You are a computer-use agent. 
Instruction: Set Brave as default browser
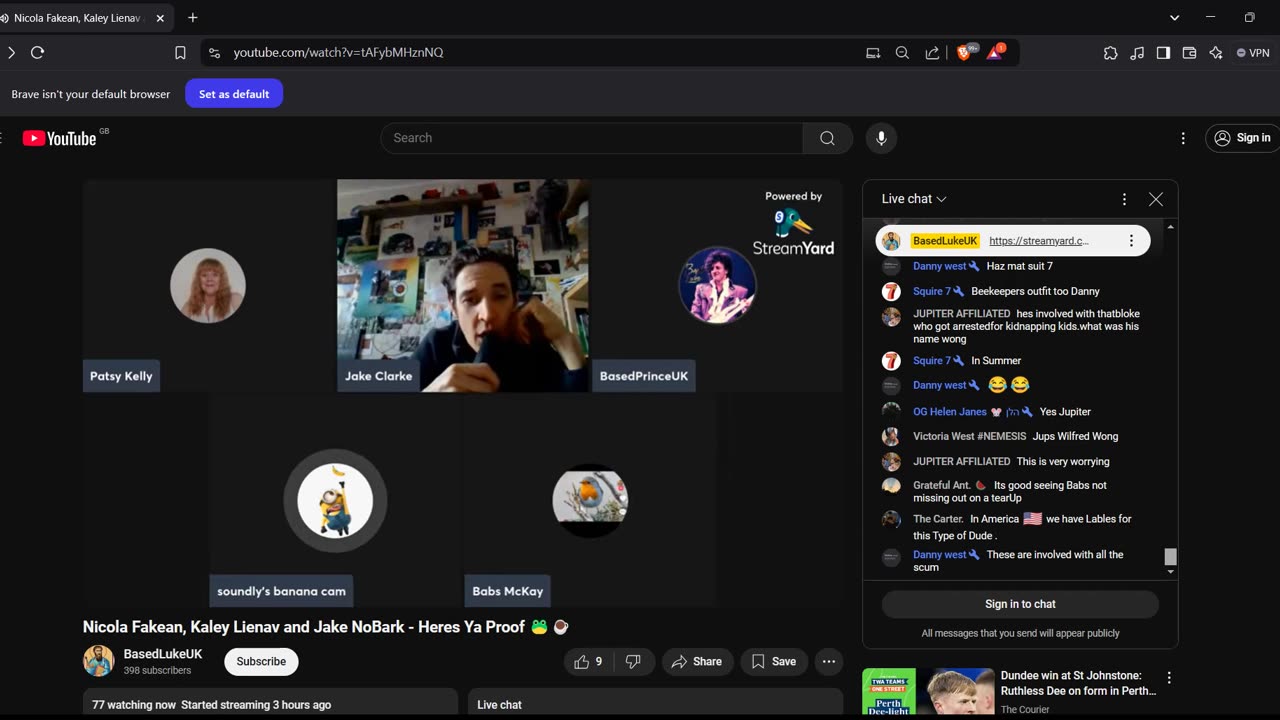click(x=234, y=94)
